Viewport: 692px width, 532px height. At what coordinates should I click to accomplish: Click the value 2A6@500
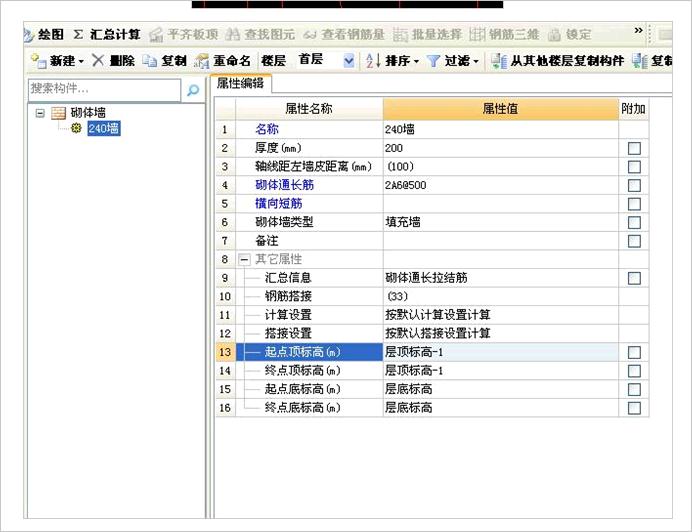[500, 185]
